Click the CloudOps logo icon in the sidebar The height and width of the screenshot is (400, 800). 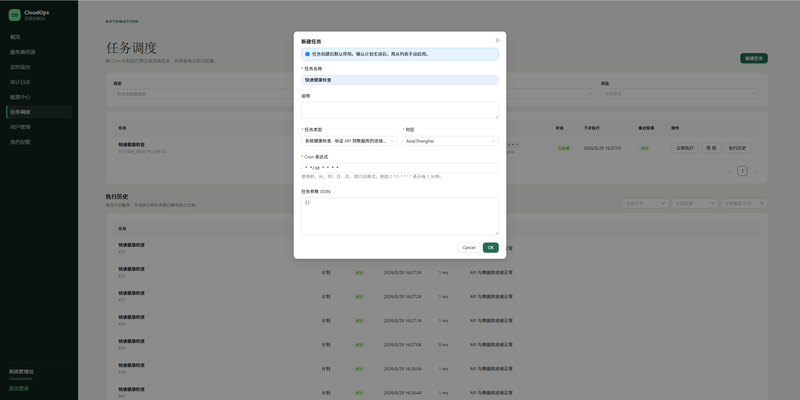click(15, 15)
